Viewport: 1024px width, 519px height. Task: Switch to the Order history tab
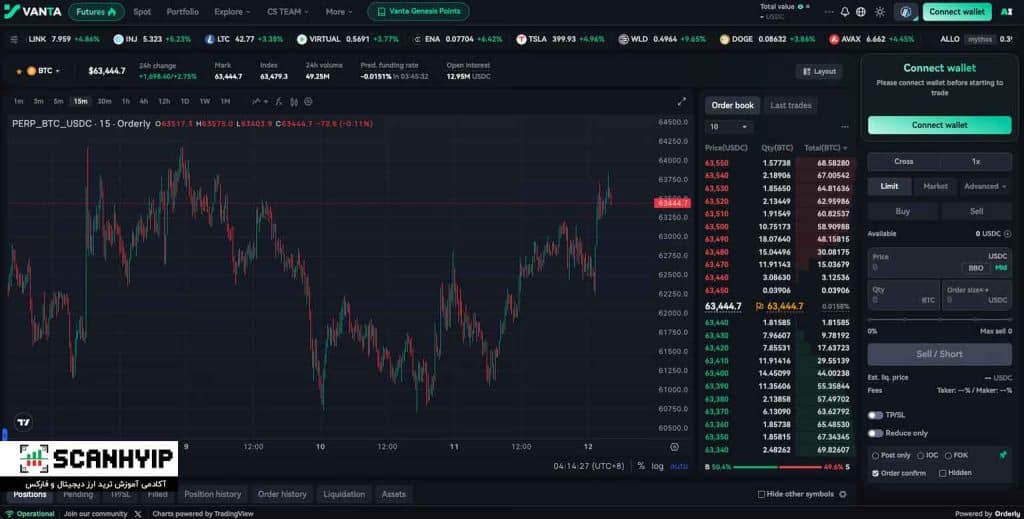282,494
